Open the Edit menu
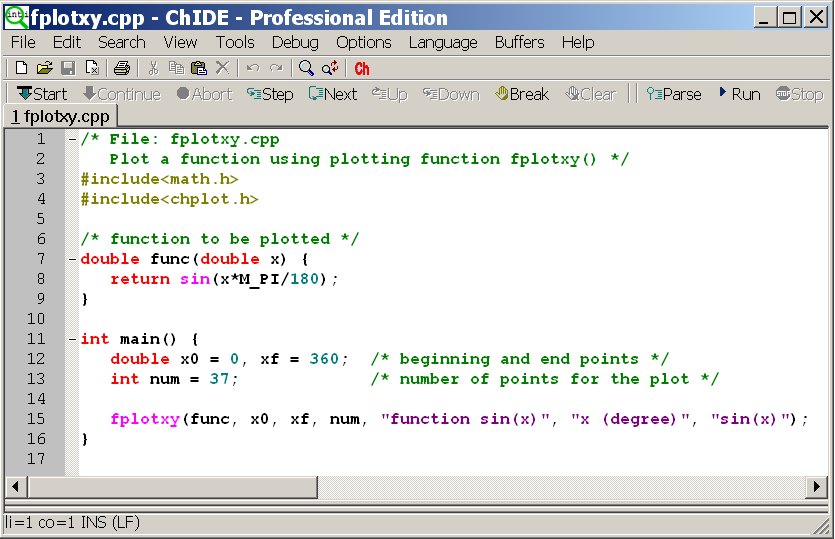The image size is (835, 539). (67, 43)
